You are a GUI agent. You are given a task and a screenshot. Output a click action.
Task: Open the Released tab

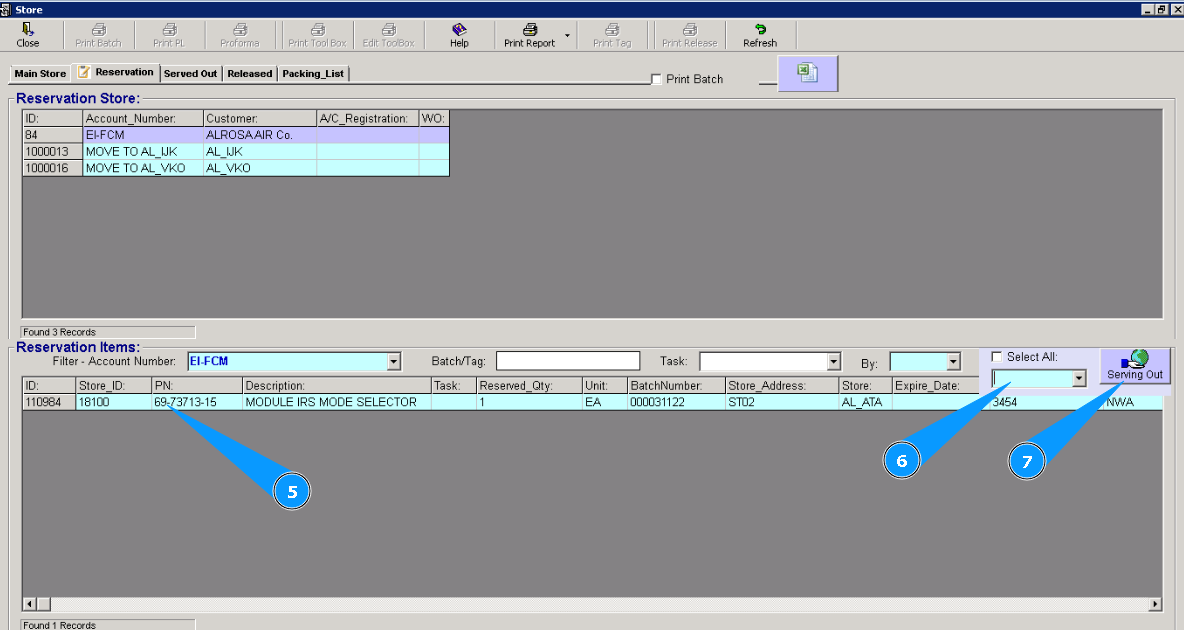[x=250, y=73]
